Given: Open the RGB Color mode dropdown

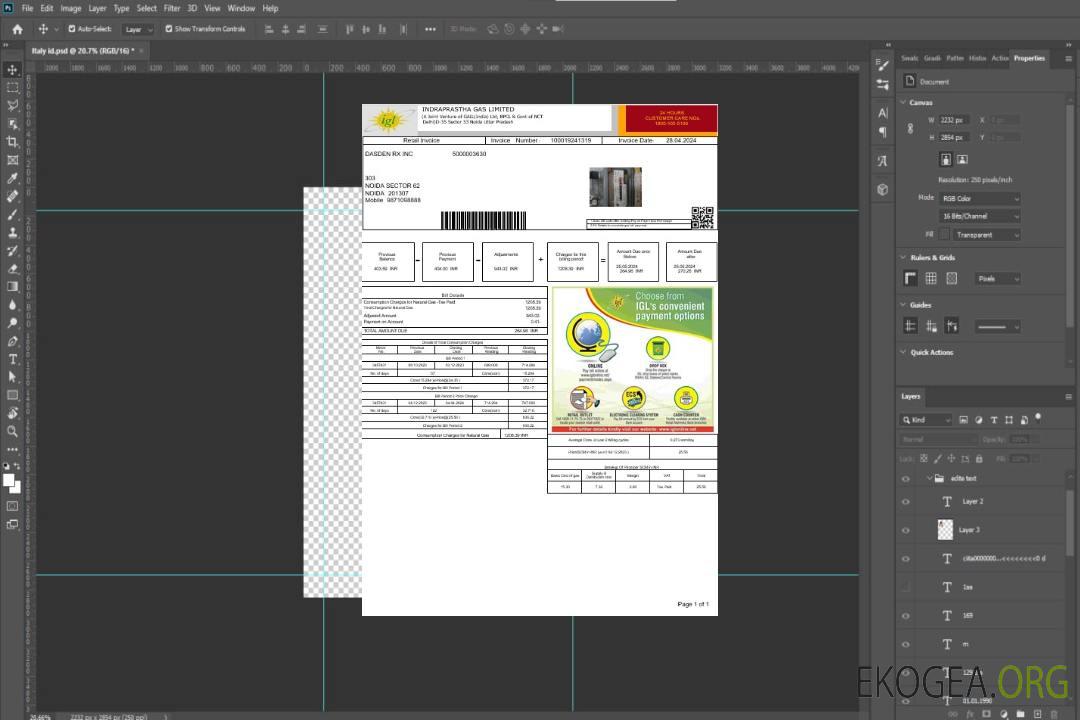Looking at the screenshot, I should pyautogui.click(x=980, y=198).
